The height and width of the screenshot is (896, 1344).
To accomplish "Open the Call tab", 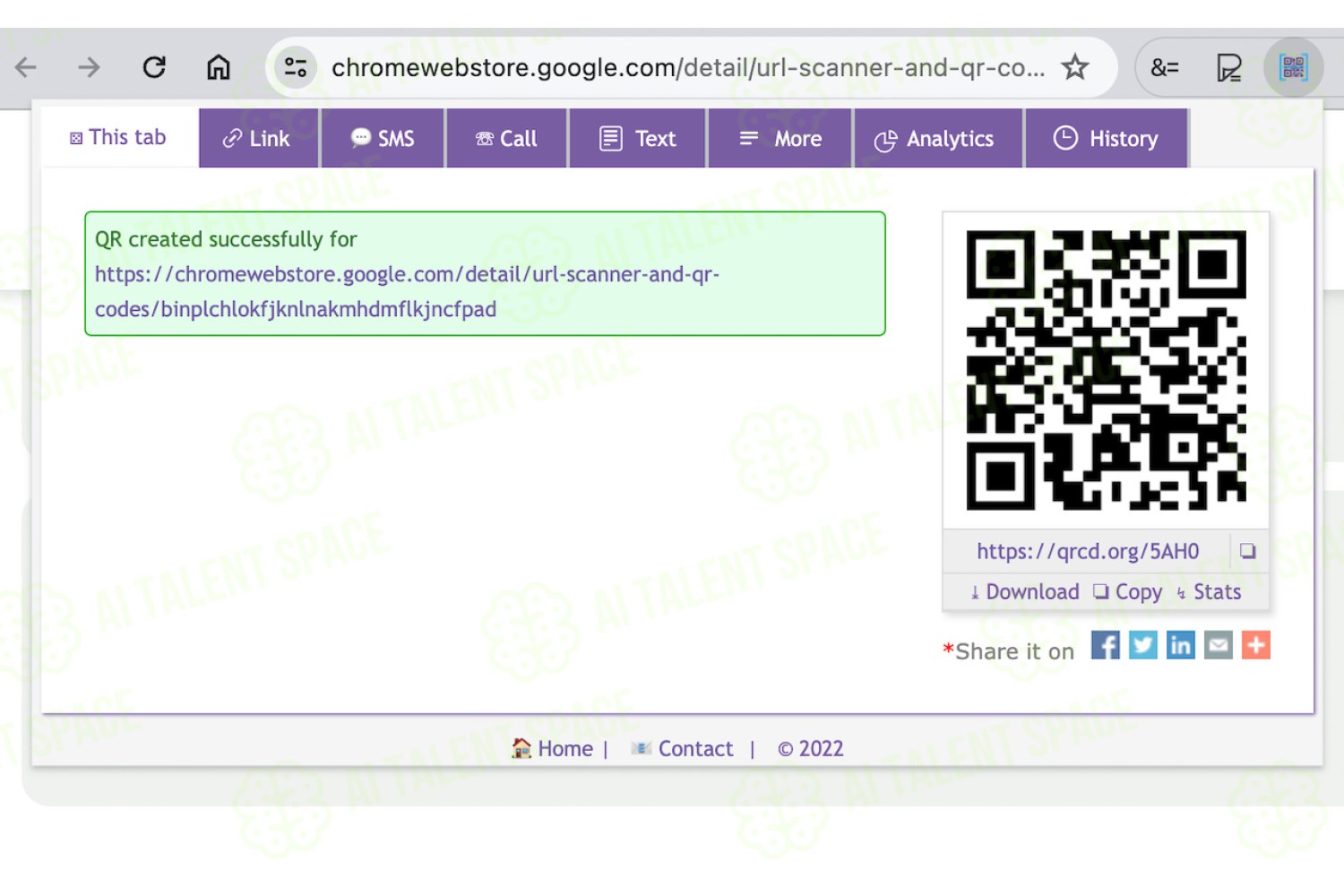I will [x=506, y=138].
